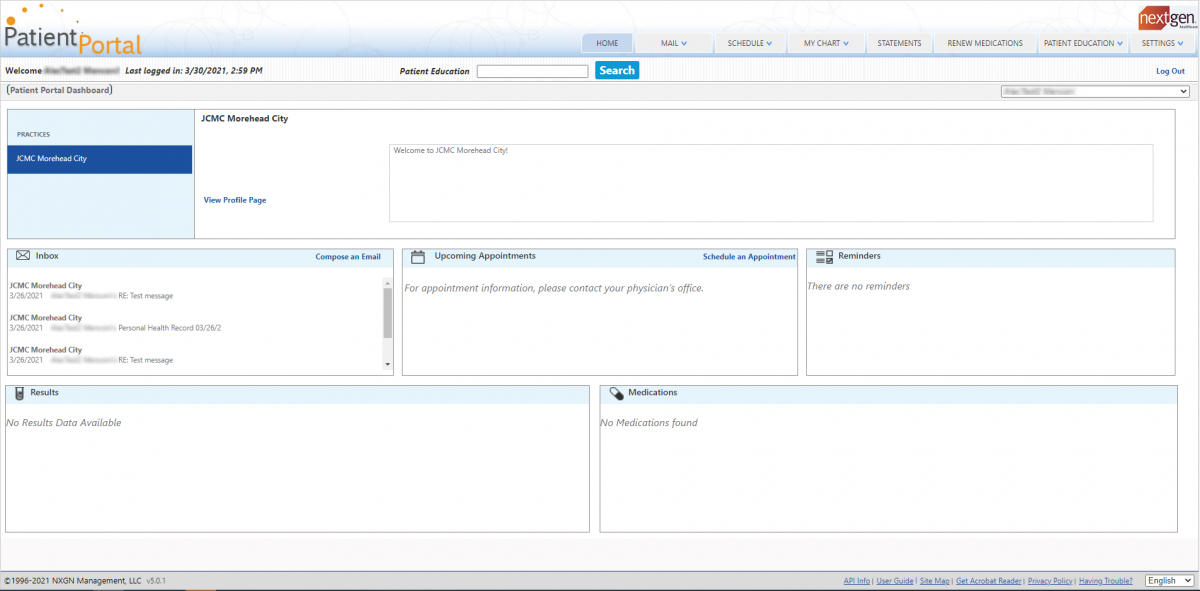Screen dimensions: 1200x591
Task: Open the English language dropdown
Action: [1169, 580]
